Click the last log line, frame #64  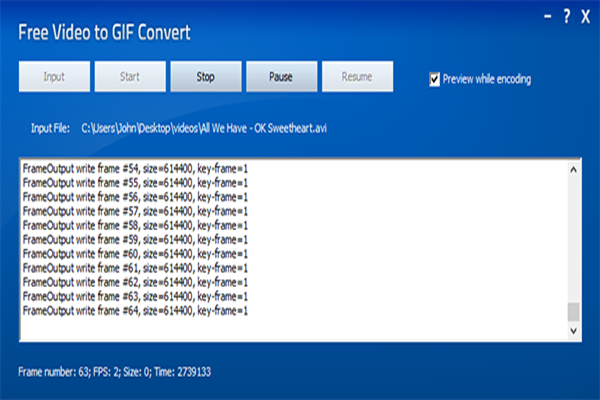135,311
